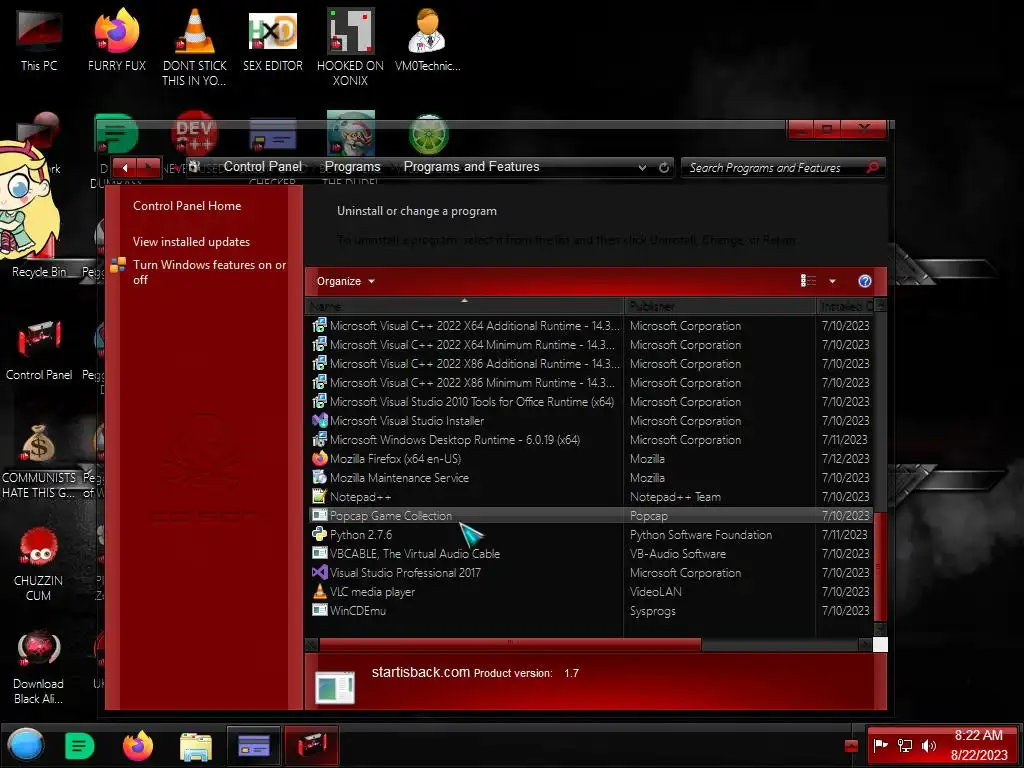Click Control Panel breadcrumb
This screenshot has width=1024, height=768.
(x=263, y=167)
